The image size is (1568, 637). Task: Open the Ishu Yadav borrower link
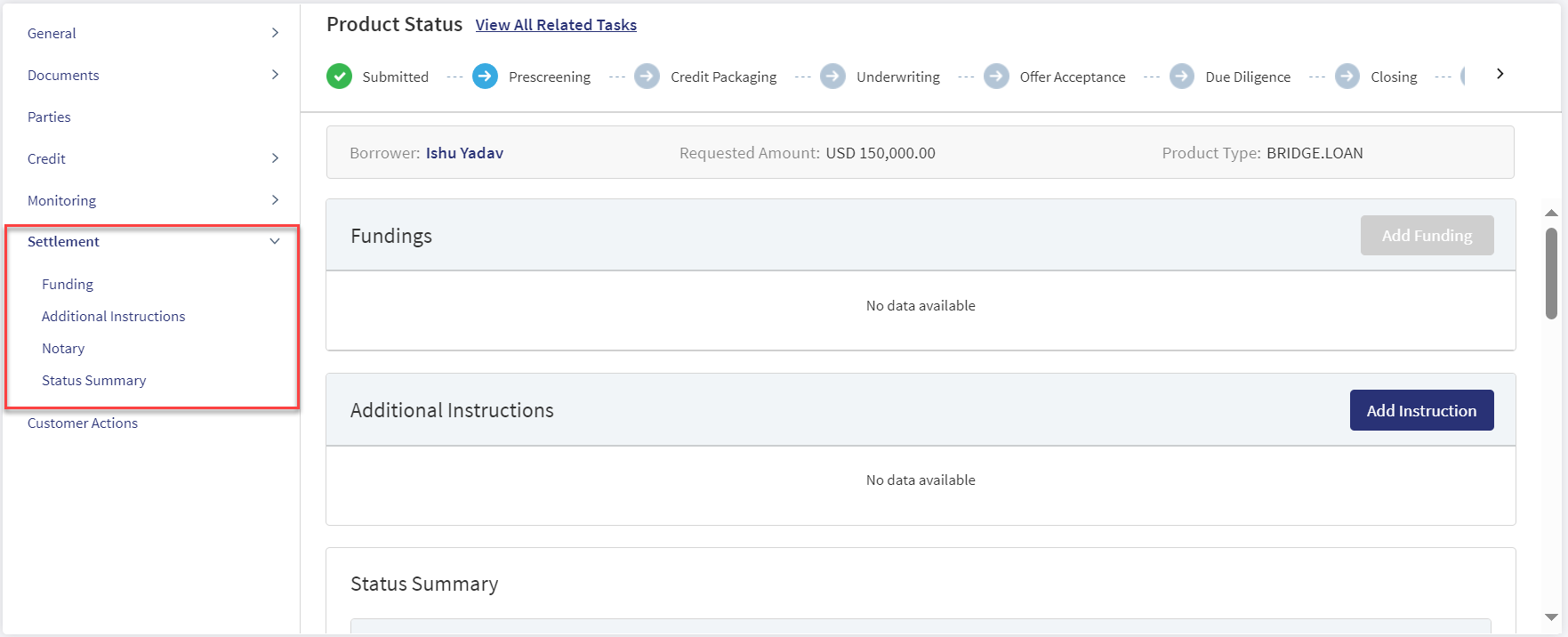(x=464, y=153)
